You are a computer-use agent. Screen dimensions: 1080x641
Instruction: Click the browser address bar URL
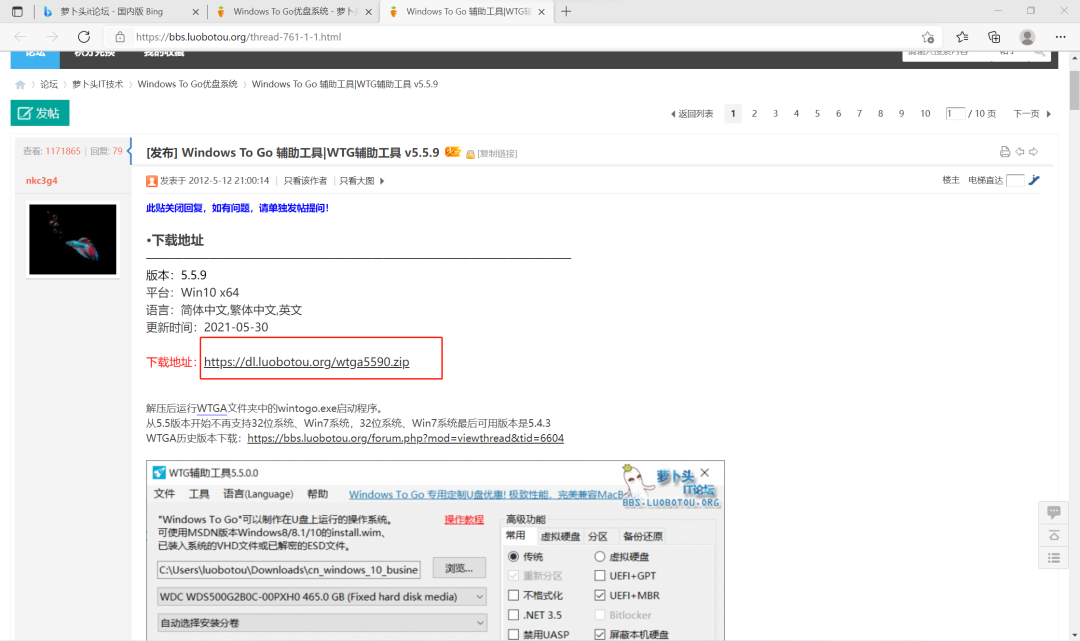[x=238, y=37]
